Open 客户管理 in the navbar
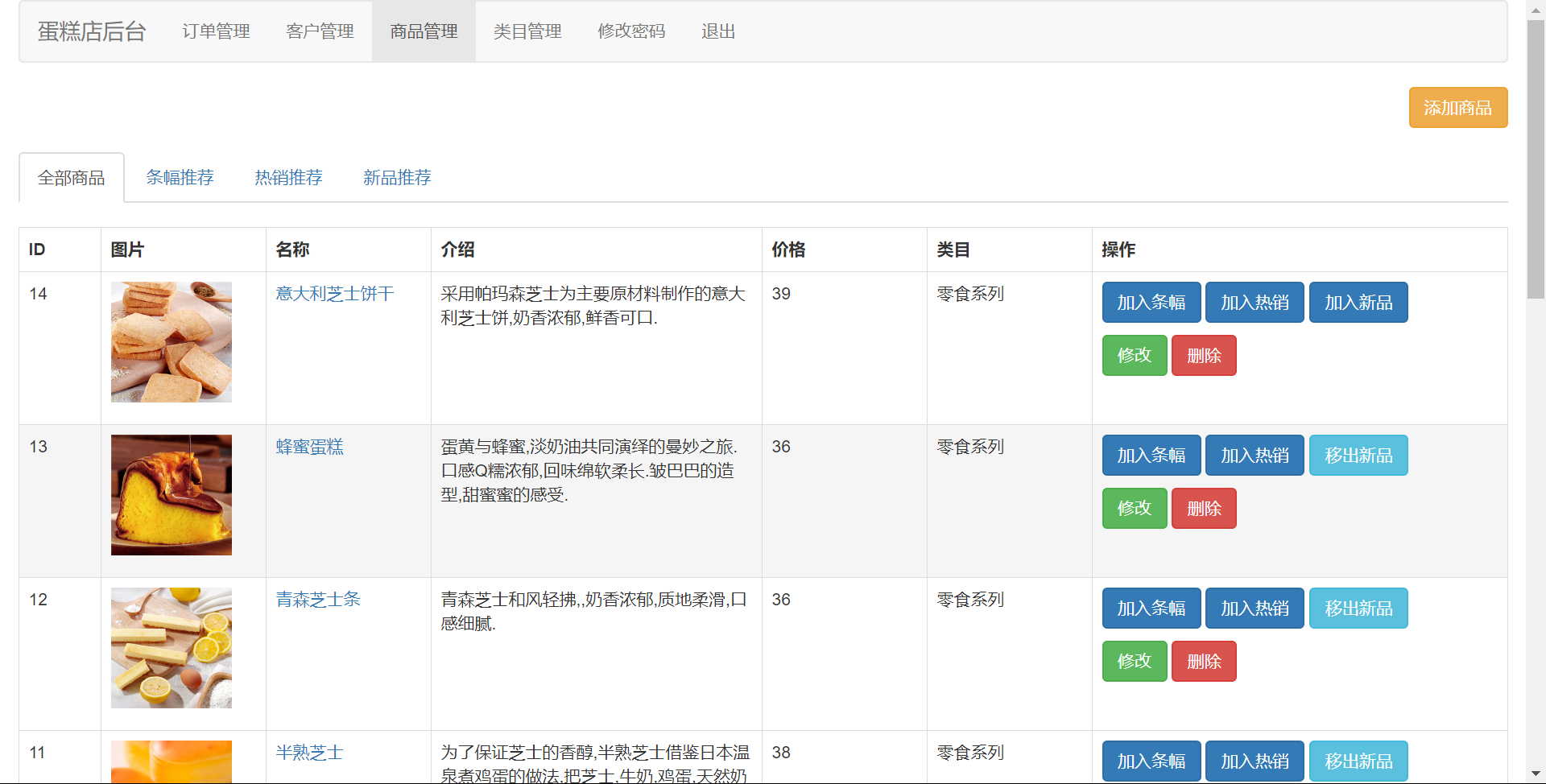The width and height of the screenshot is (1546, 784). click(x=320, y=31)
